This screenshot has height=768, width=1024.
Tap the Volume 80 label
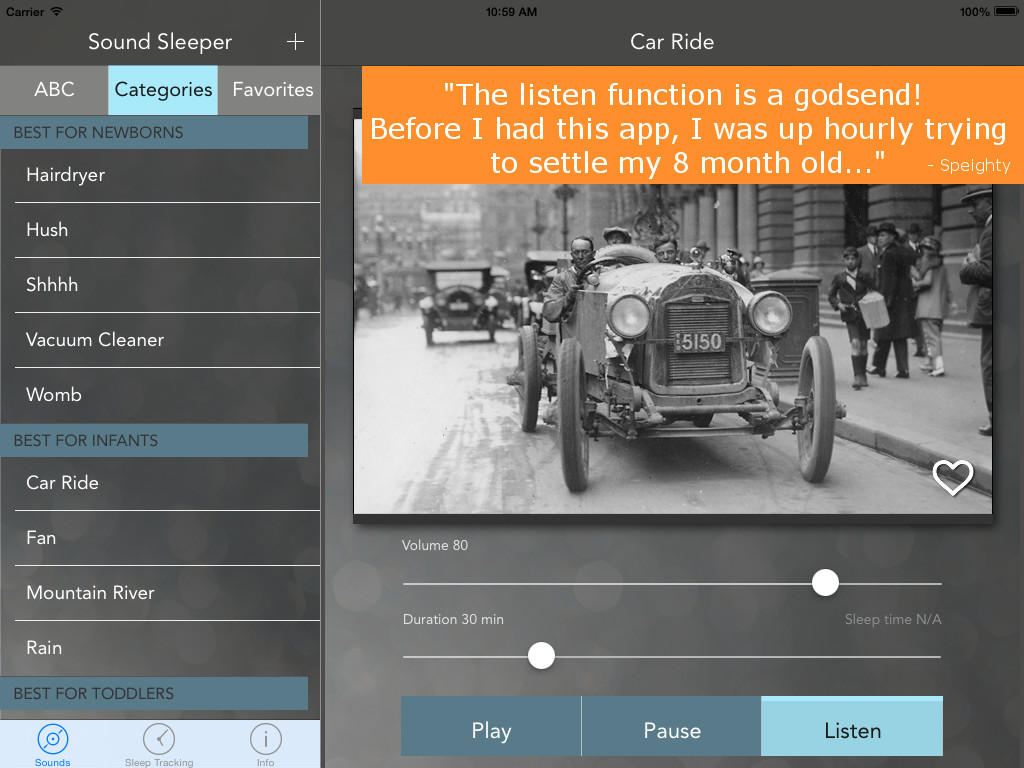click(x=435, y=545)
